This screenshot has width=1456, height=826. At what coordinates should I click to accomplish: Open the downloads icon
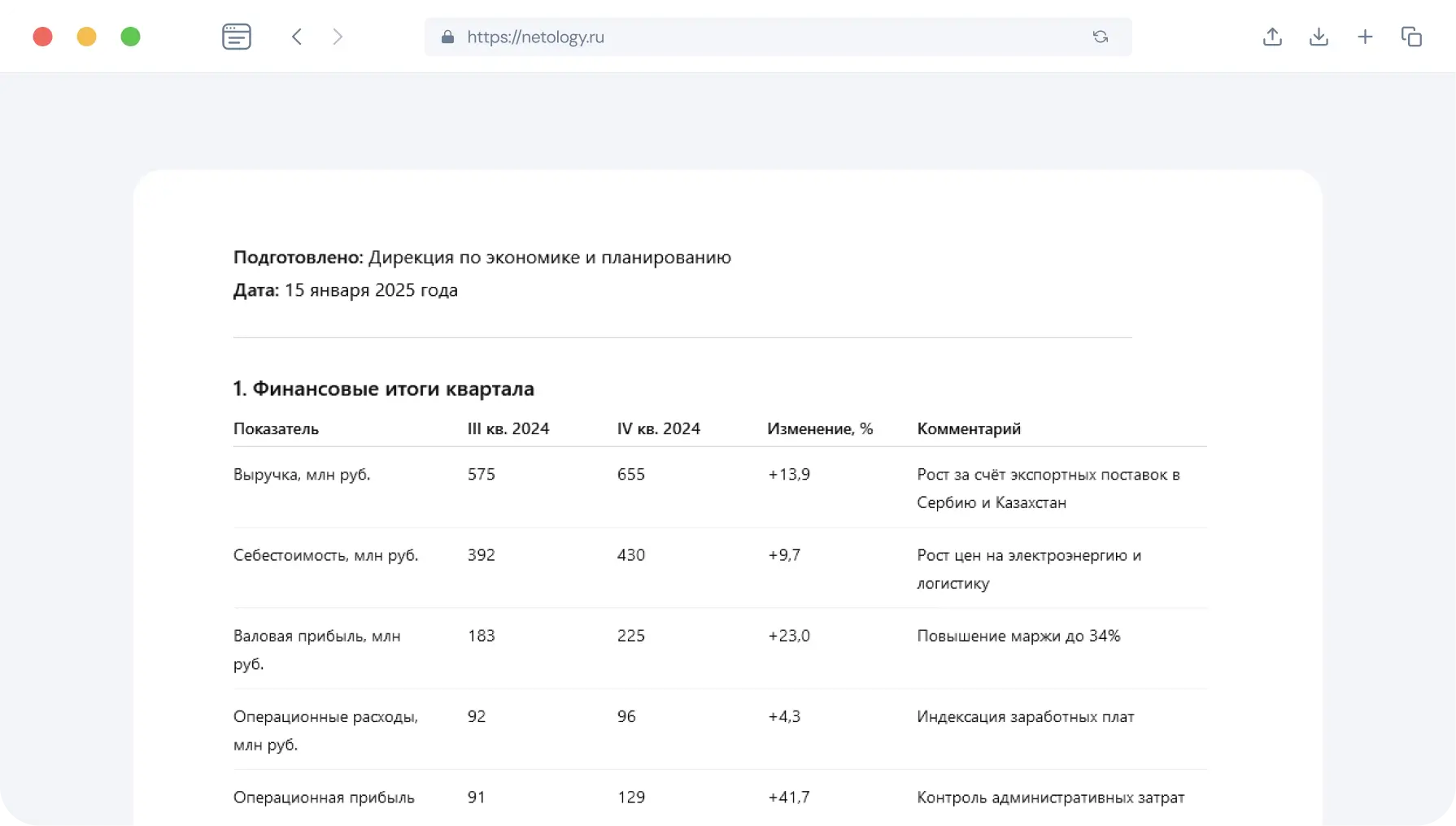[x=1319, y=37]
